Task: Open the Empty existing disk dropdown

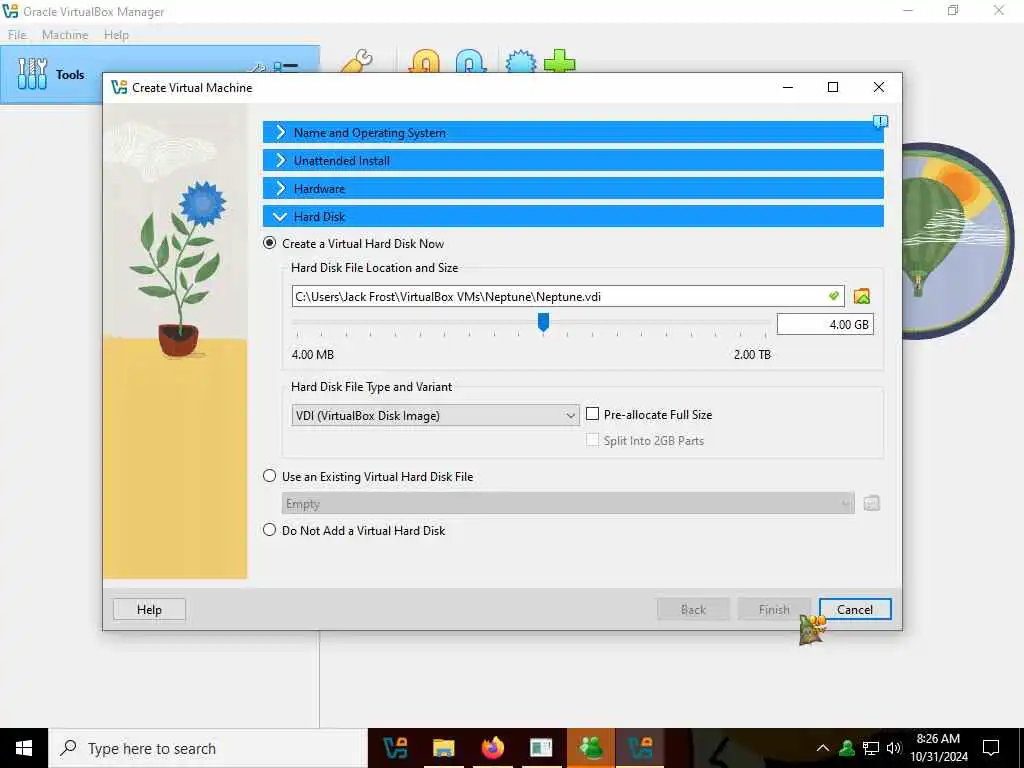Action: point(568,504)
